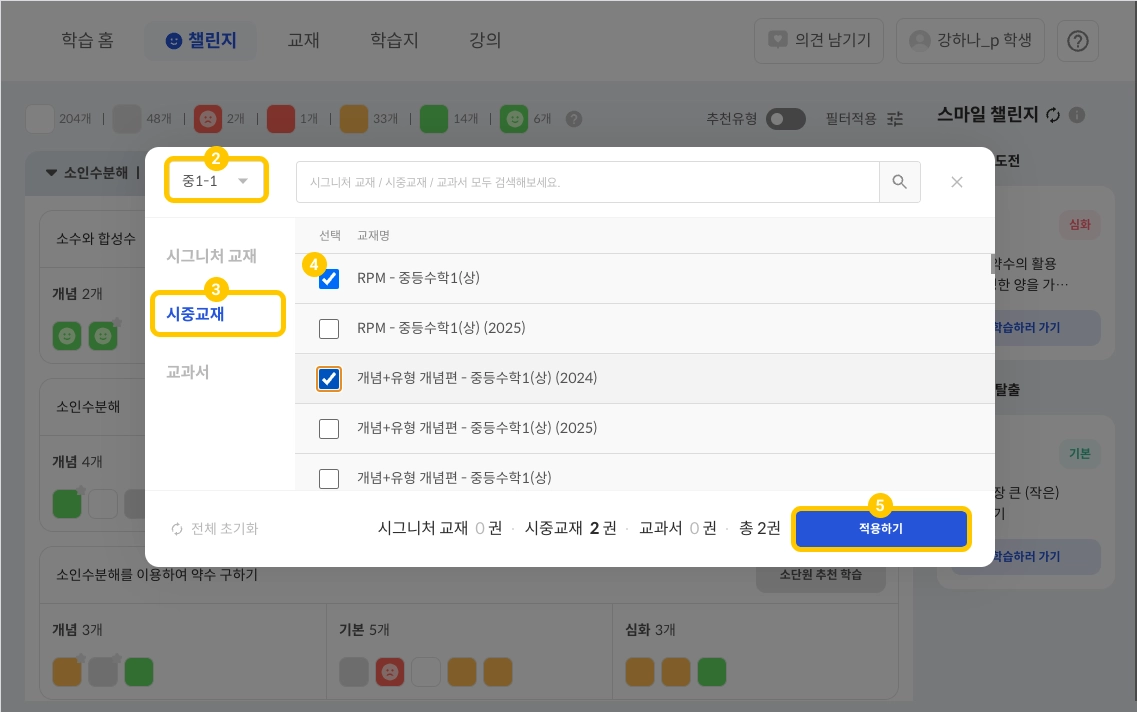Toggle the 추천유형 switch
The image size is (1137, 712).
coord(785,119)
